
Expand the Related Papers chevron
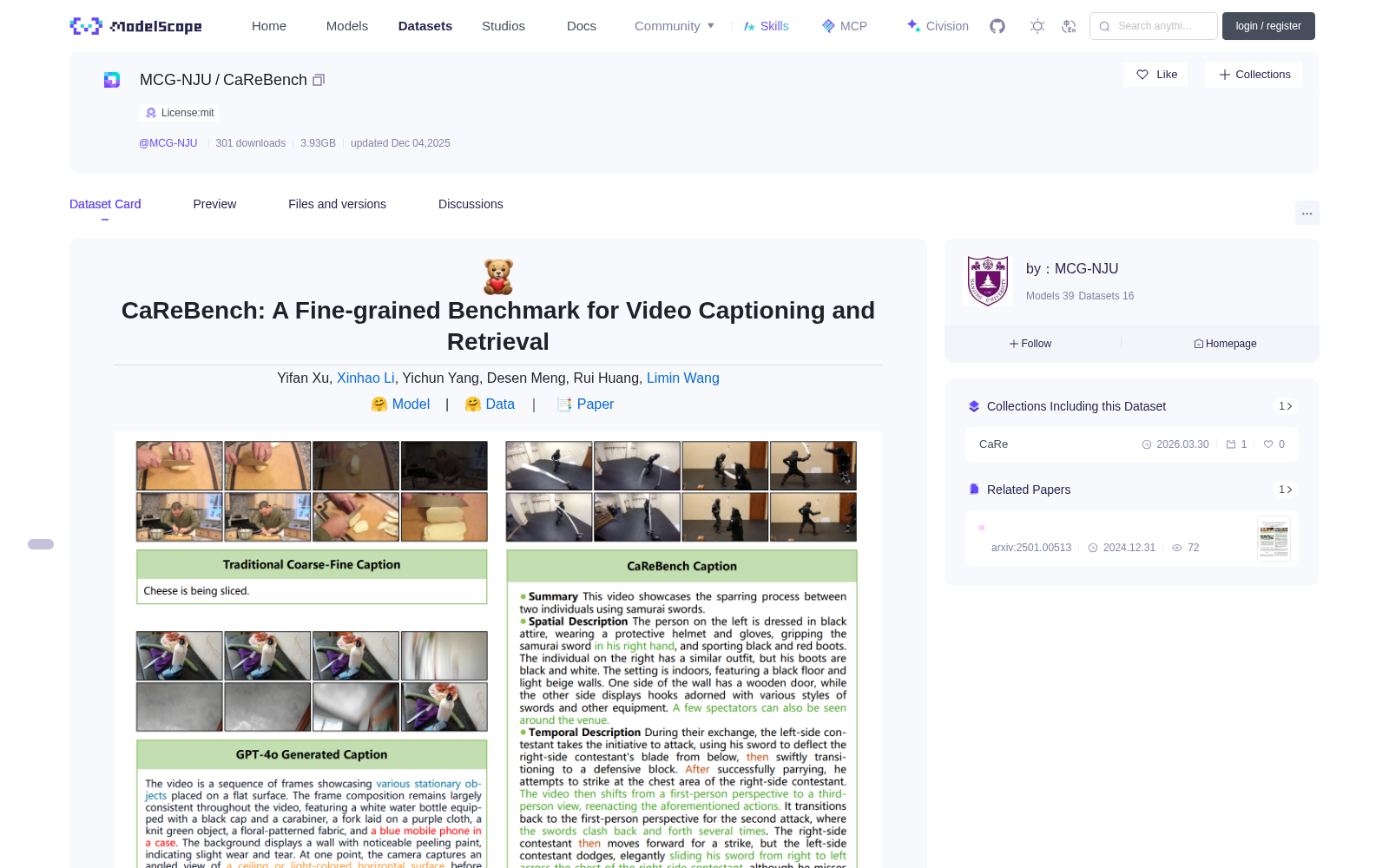pyautogui.click(x=1289, y=490)
